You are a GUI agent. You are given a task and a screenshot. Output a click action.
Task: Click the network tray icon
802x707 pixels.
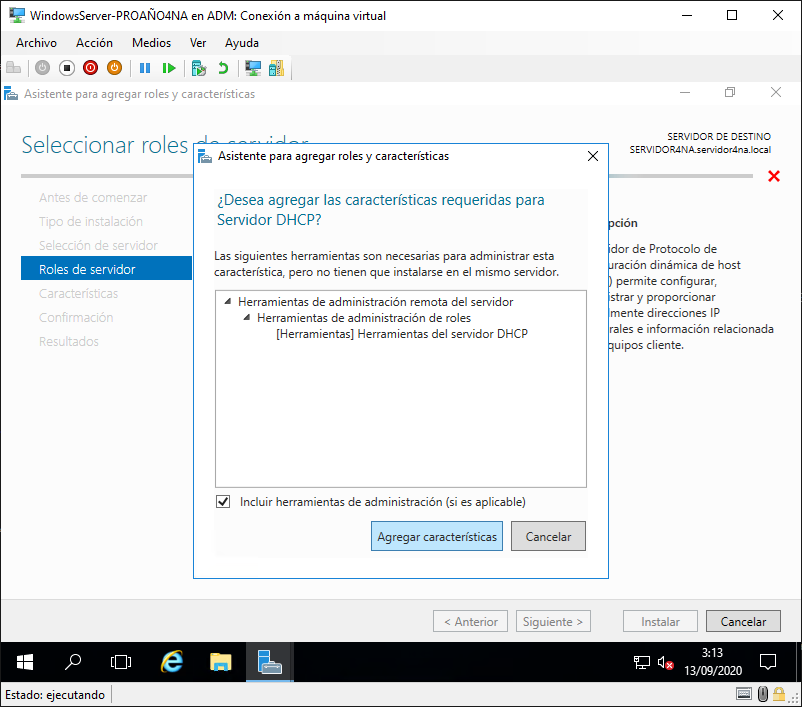(641, 662)
